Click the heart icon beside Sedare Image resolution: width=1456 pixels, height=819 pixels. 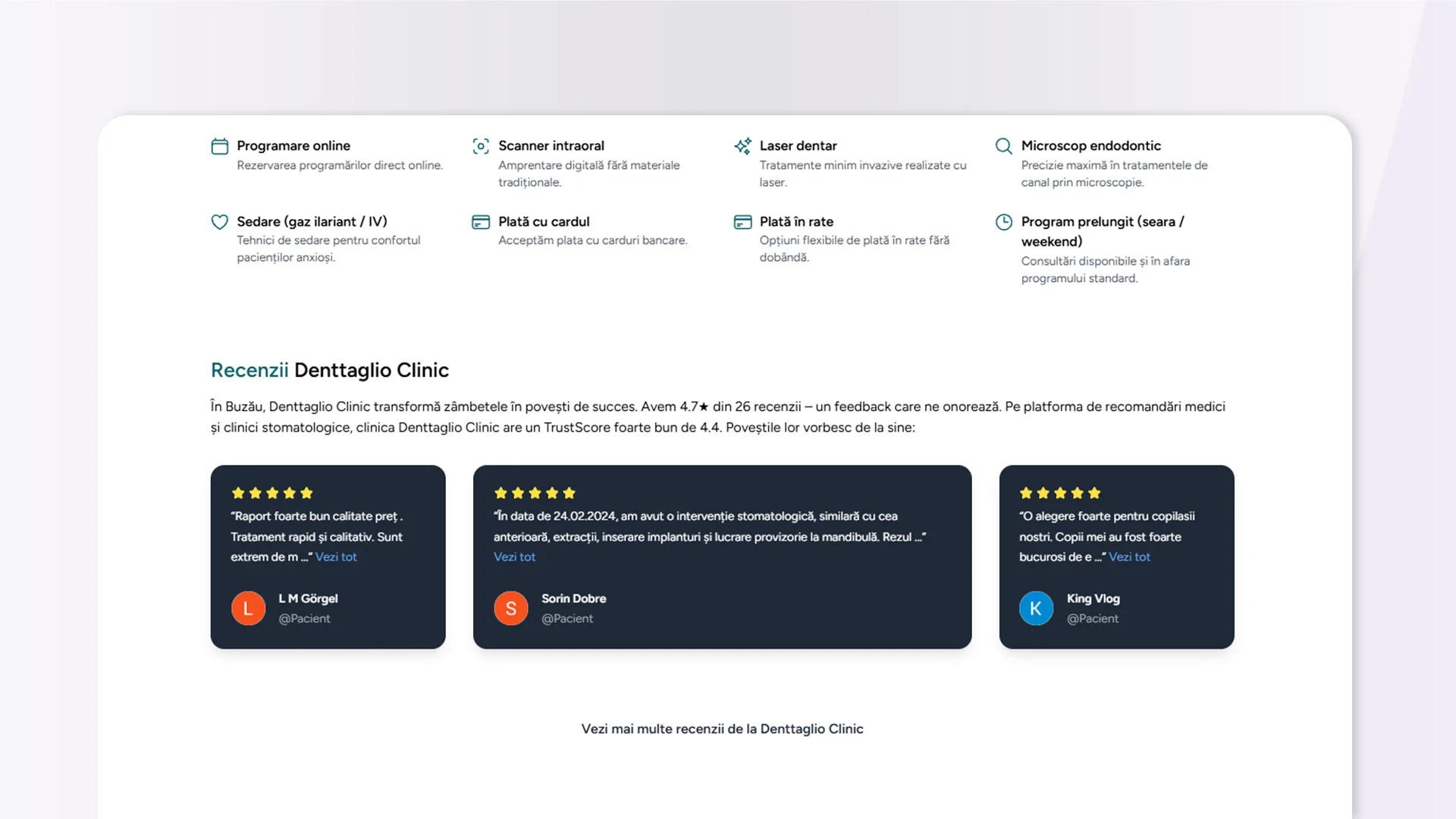pyautogui.click(x=219, y=222)
